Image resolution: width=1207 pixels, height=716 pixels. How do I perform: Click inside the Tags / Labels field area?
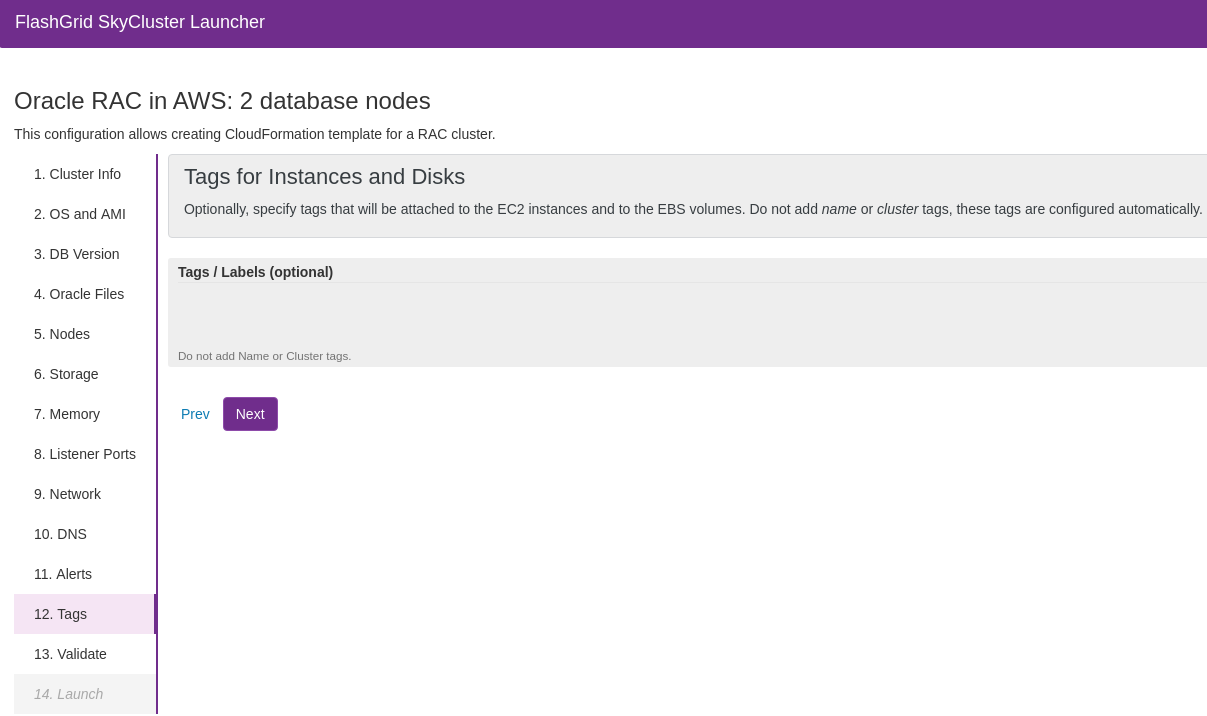click(x=688, y=315)
